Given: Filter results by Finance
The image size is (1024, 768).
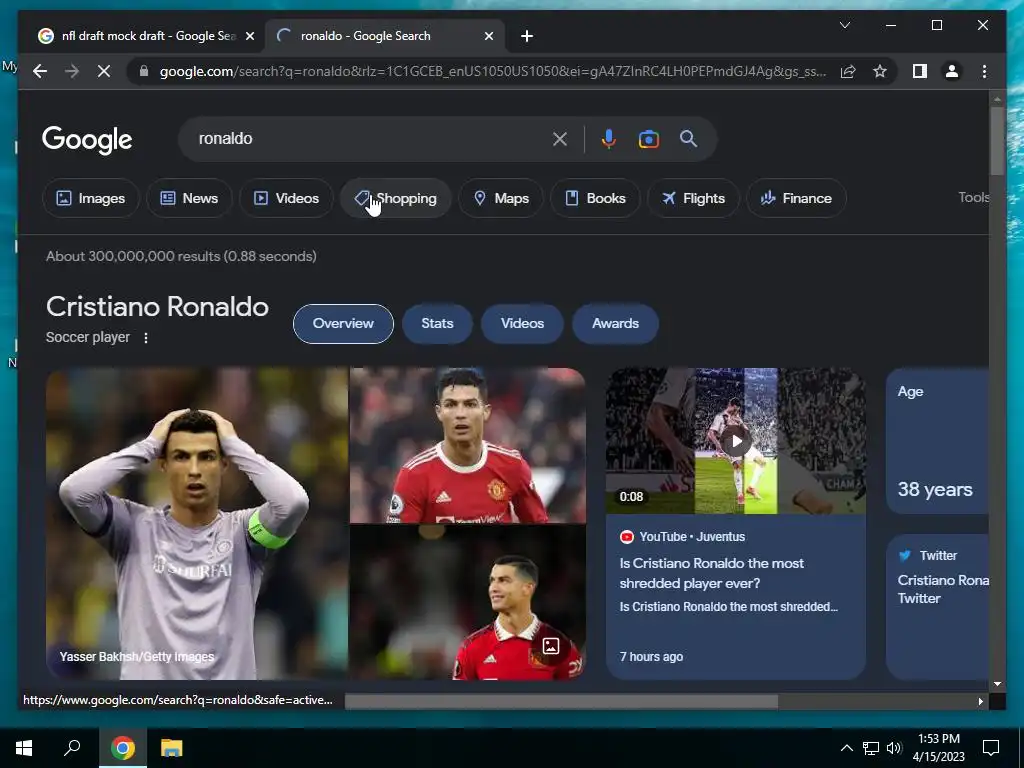Looking at the screenshot, I should (796, 198).
